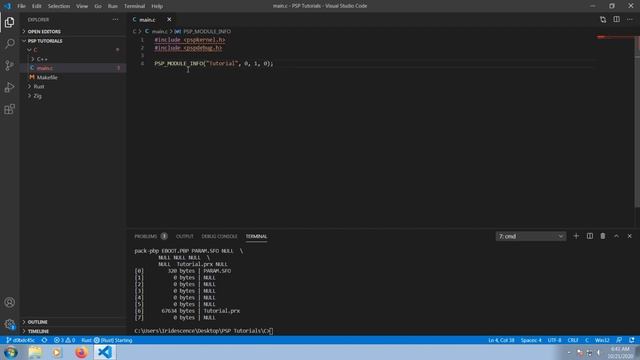Click the open changes compare icon
This screenshot has height=360, width=640.
[603, 20]
